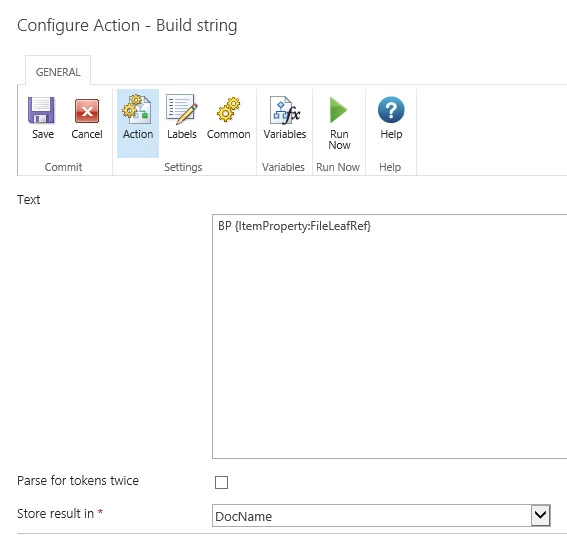Image resolution: width=567 pixels, height=543 pixels.
Task: Click the Run Now group label
Action: point(338,167)
